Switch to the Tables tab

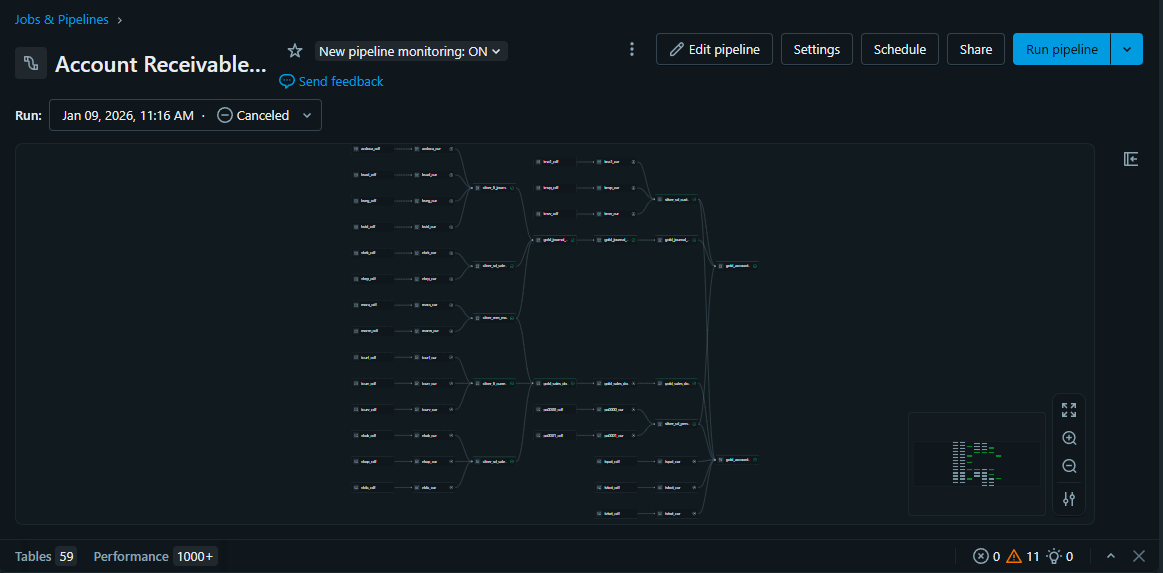pyautogui.click(x=45, y=556)
